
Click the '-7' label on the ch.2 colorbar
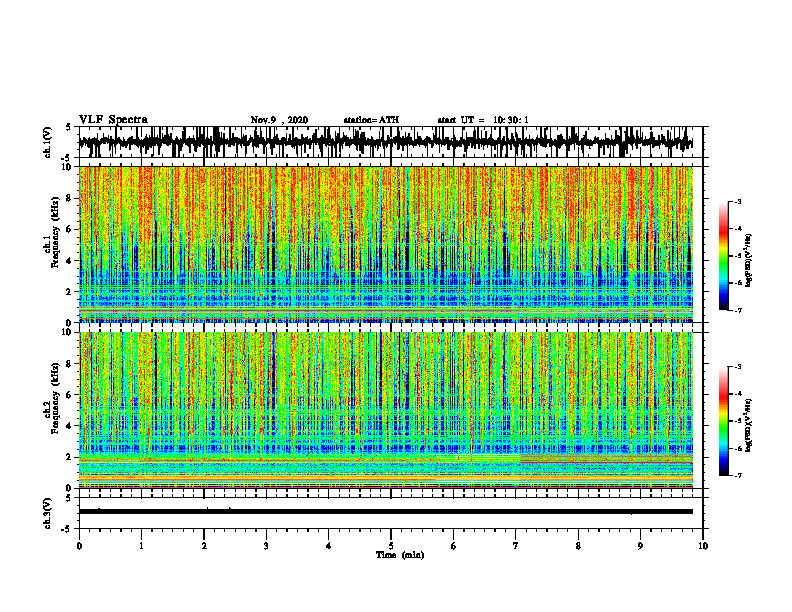pyautogui.click(x=738, y=476)
